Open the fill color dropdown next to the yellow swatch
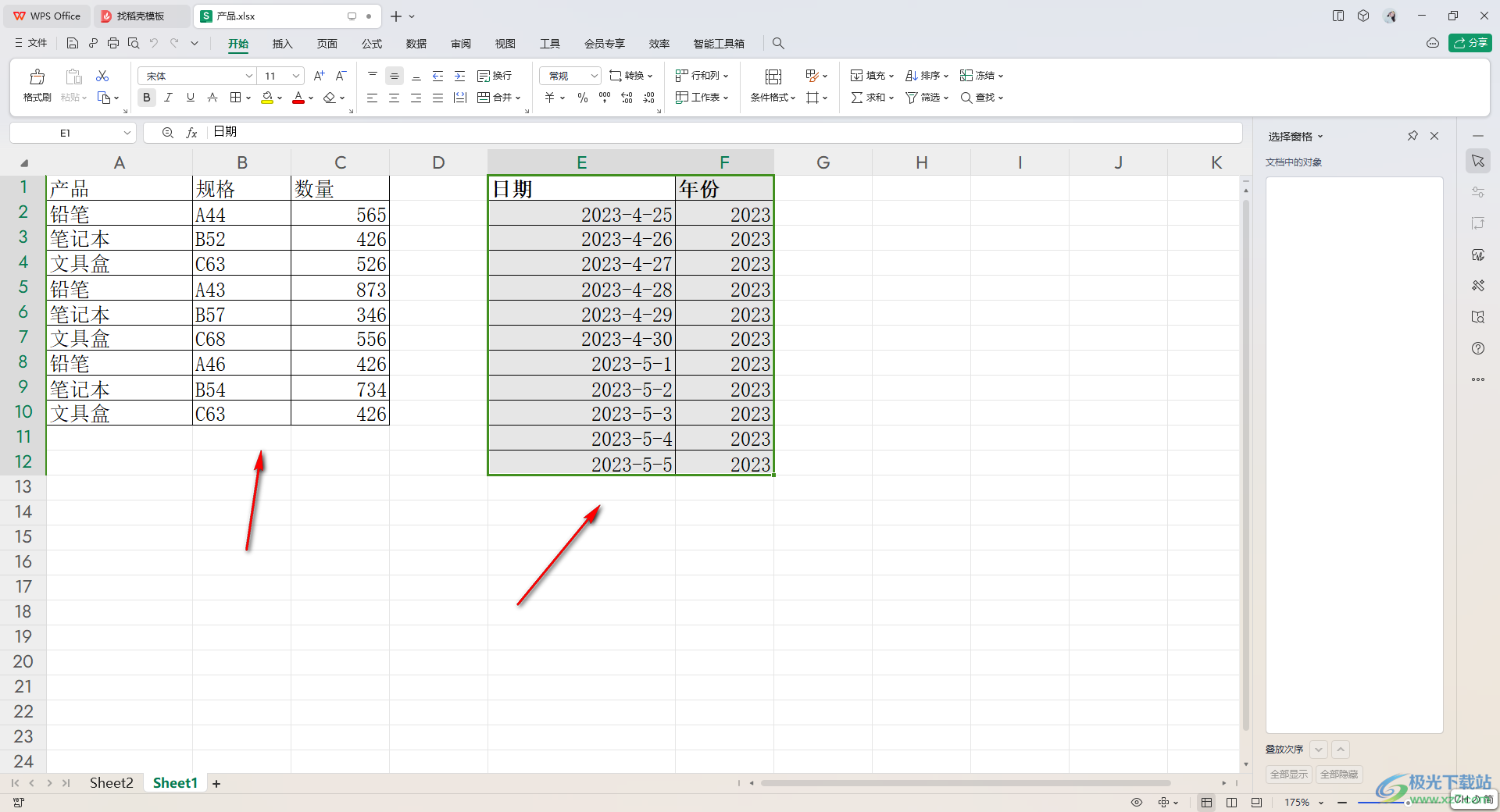The width and height of the screenshot is (1500, 812). point(280,98)
